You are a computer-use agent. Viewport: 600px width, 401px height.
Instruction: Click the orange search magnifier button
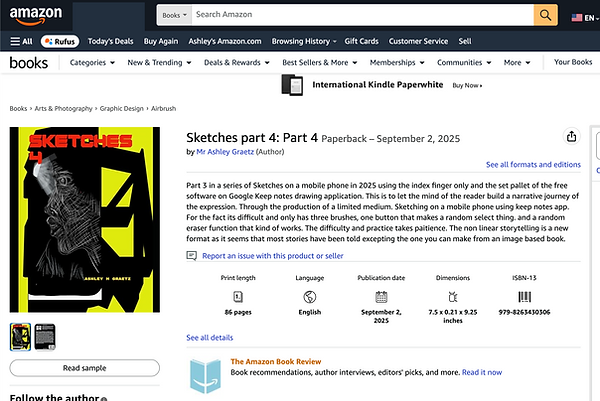point(573,15)
